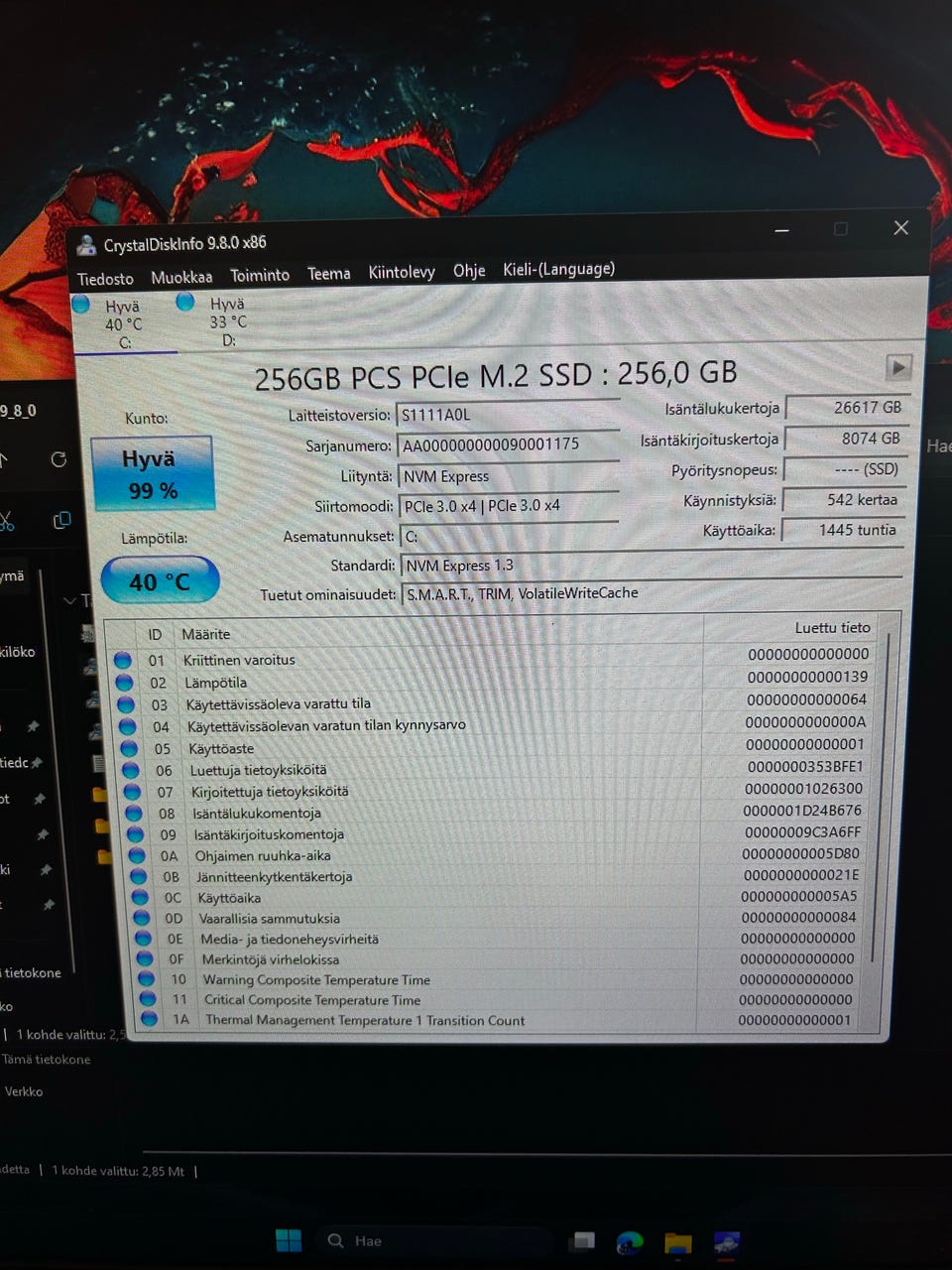Screen dimensions: 952x1270
Task: Click status icon for Vaarallisia sammutuksia
Action: click(143, 918)
